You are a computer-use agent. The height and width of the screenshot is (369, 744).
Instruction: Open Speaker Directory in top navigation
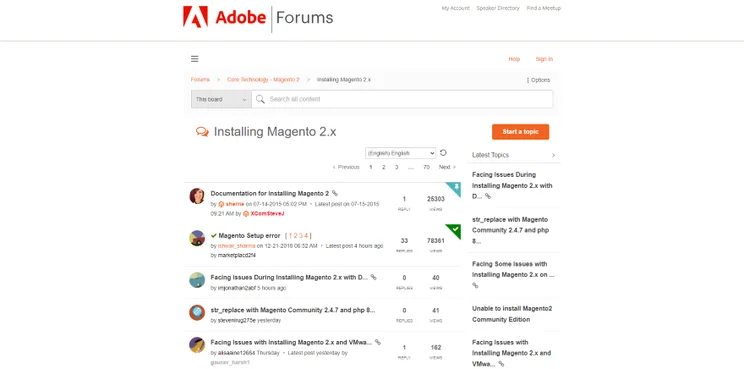(498, 8)
